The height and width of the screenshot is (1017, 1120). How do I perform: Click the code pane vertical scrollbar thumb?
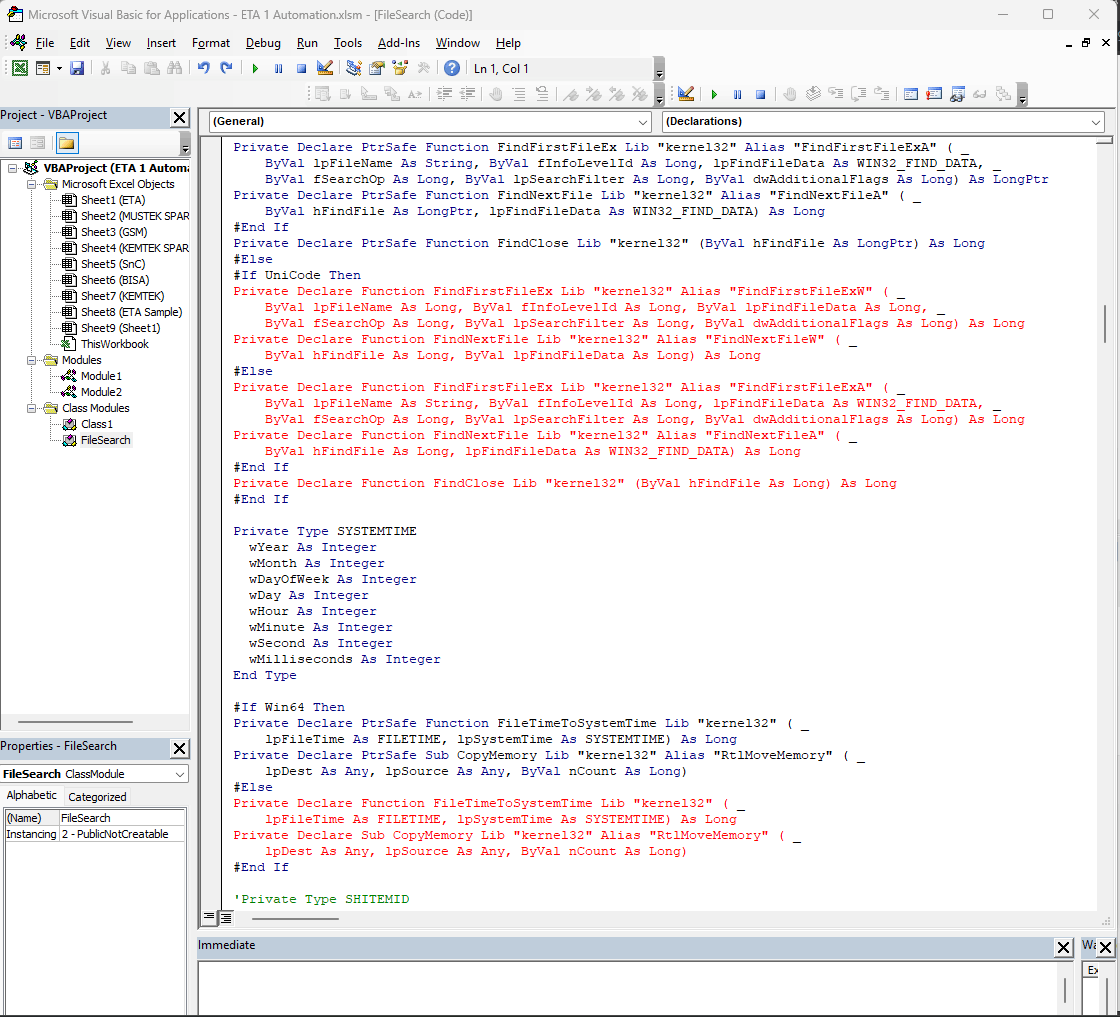(1105, 323)
